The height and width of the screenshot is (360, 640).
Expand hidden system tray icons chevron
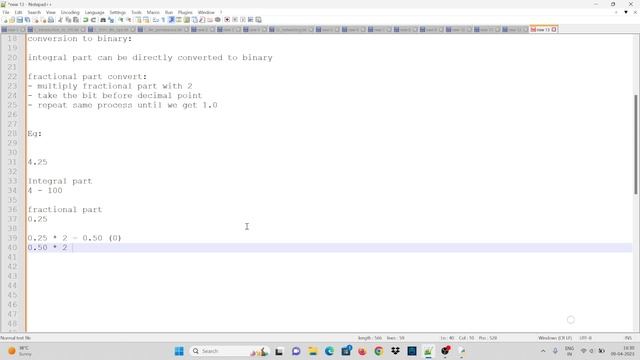543,351
